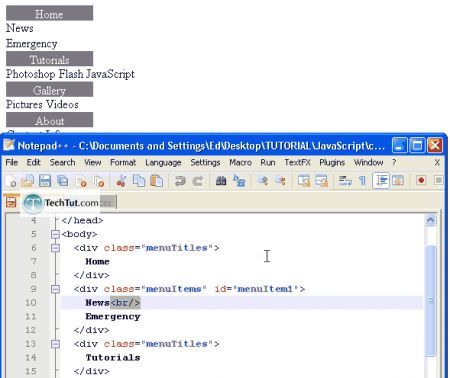Create a new document with the New toolbar icon

coord(11,181)
